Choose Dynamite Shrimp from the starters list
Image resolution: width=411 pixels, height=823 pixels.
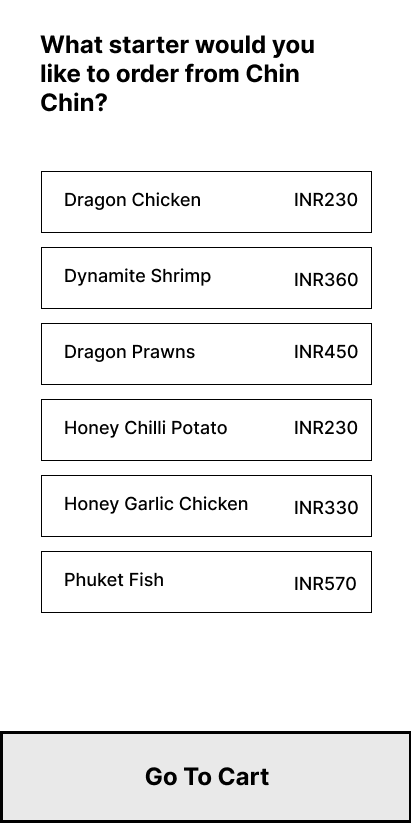coord(206,278)
